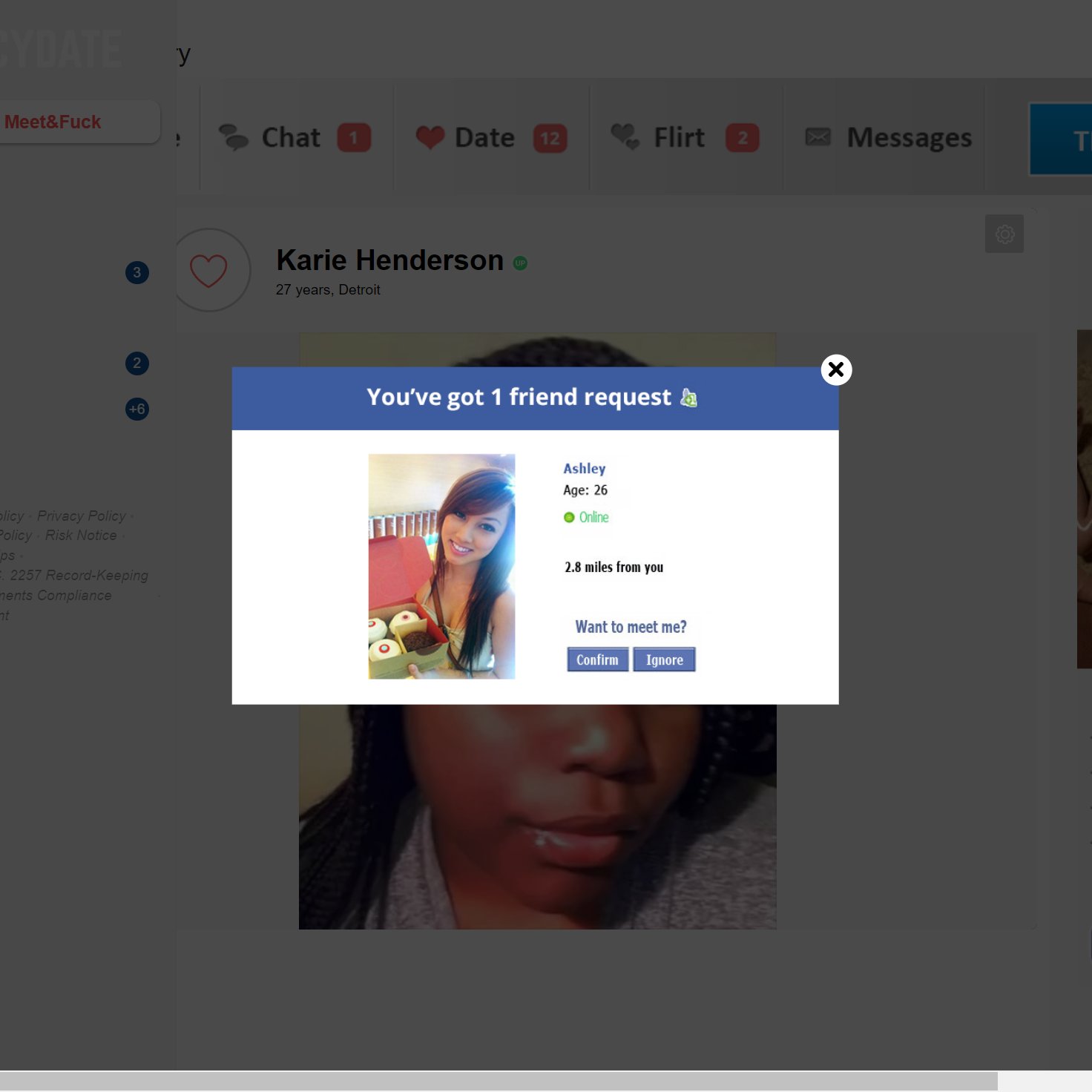Like Karie Henderson with heart button
The height and width of the screenshot is (1092, 1092).
click(208, 270)
